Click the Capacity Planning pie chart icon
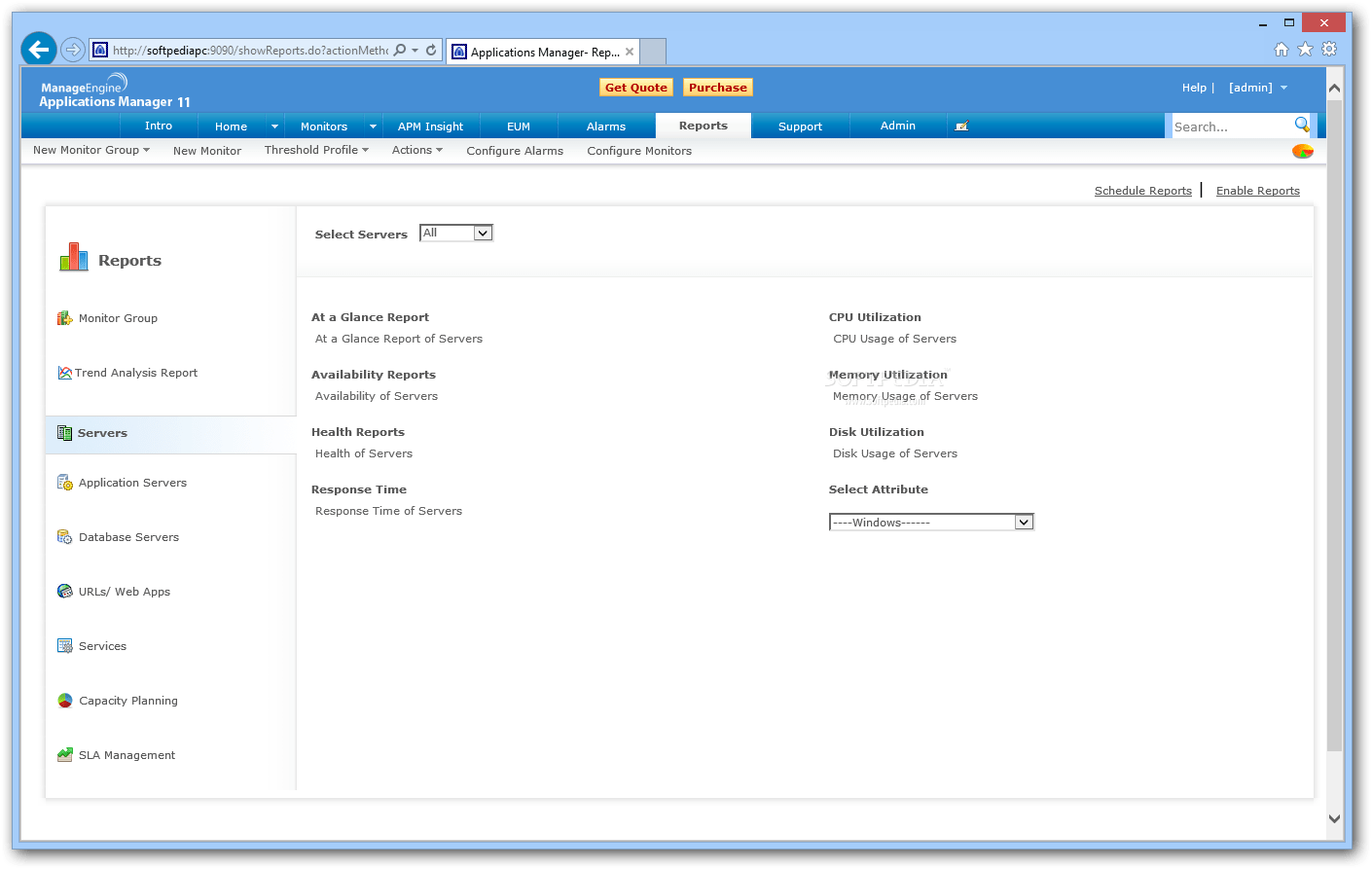1372x869 pixels. (64, 700)
